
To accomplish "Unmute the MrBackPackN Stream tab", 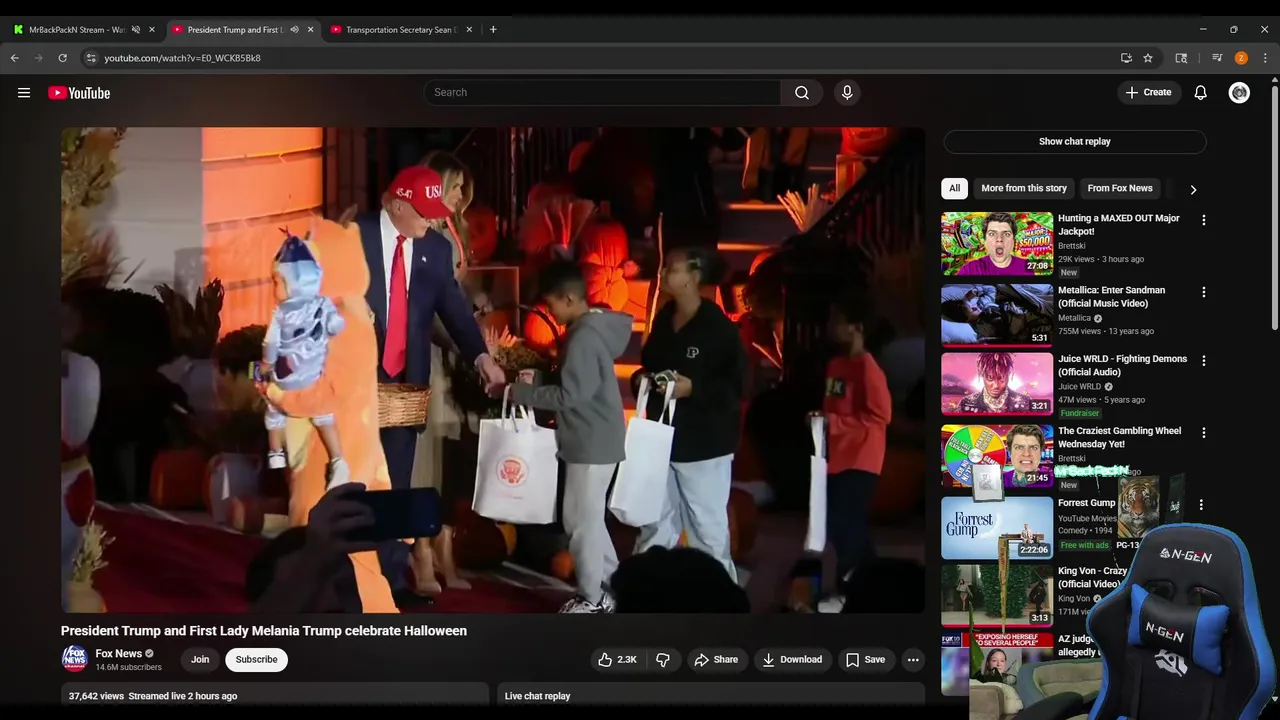I will pos(136,30).
